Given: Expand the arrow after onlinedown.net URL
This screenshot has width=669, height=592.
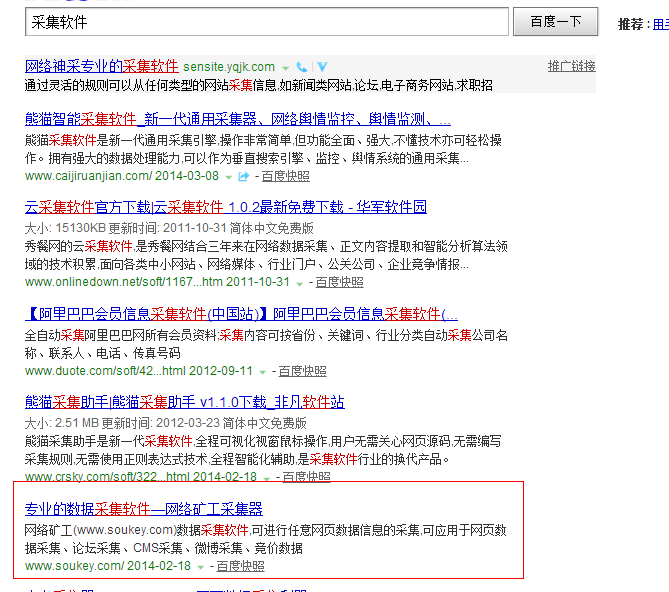Looking at the screenshot, I should (x=300, y=283).
